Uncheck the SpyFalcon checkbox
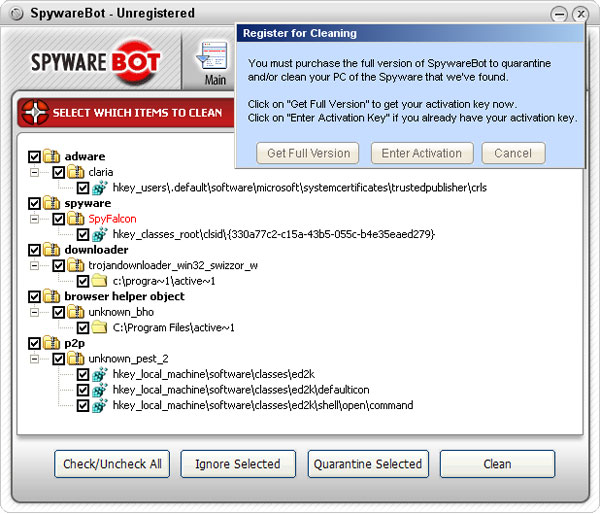600x514 pixels. 59,219
